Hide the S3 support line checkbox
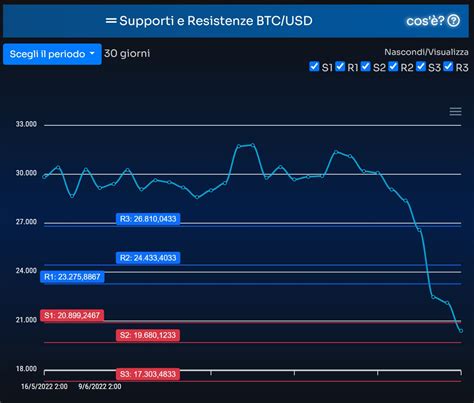Image resolution: width=474 pixels, height=403 pixels. [421, 66]
